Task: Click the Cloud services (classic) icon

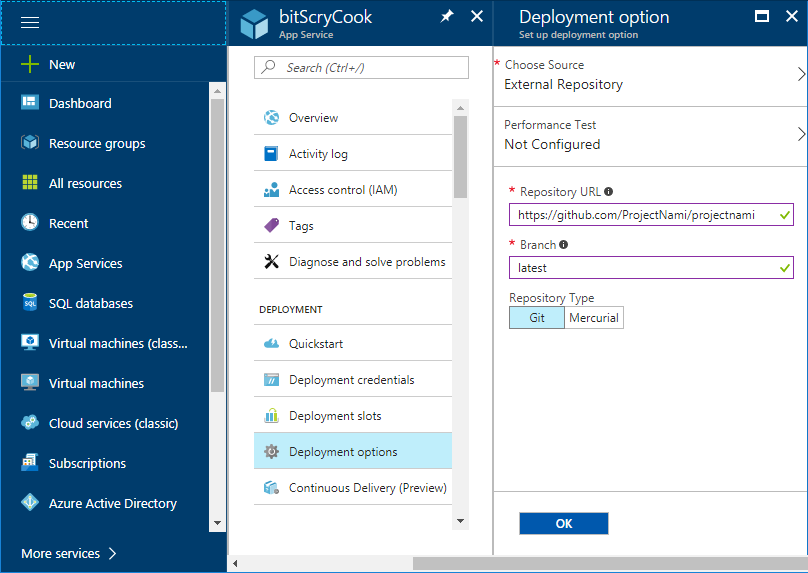Action: 30,423
